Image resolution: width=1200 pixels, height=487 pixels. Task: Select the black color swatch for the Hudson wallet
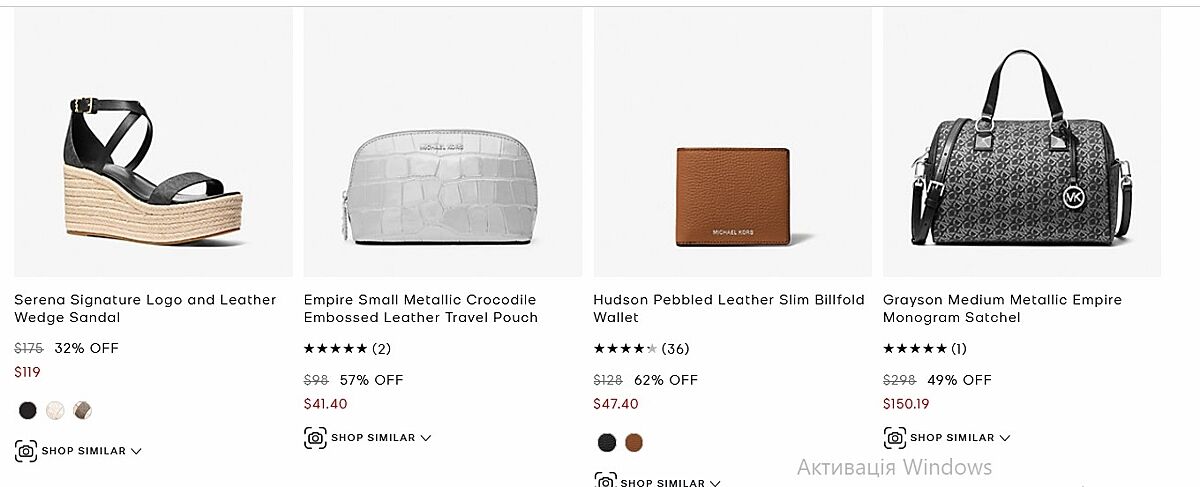607,442
